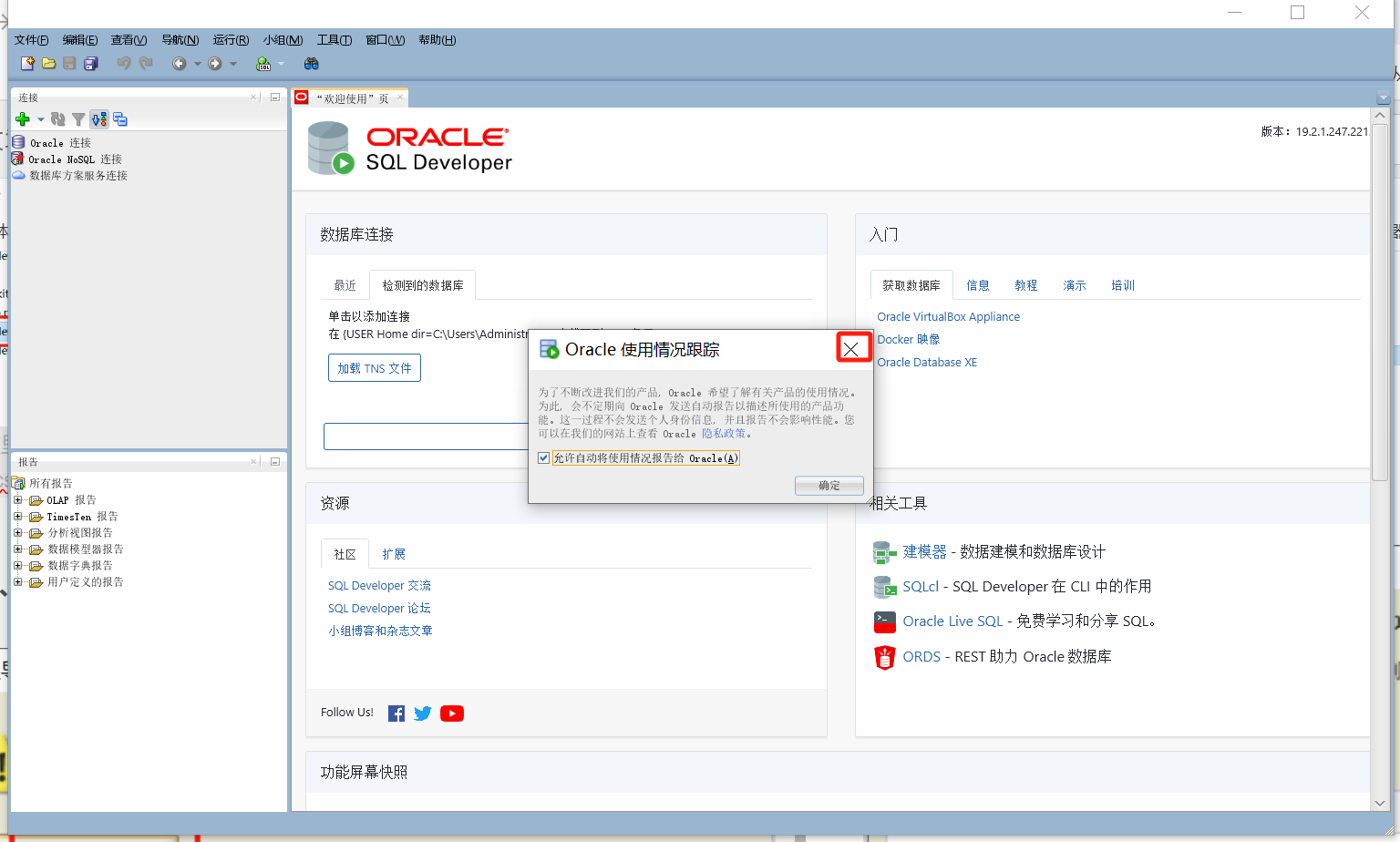Click the New document toolbar icon
This screenshot has width=1400, height=842.
(26, 63)
